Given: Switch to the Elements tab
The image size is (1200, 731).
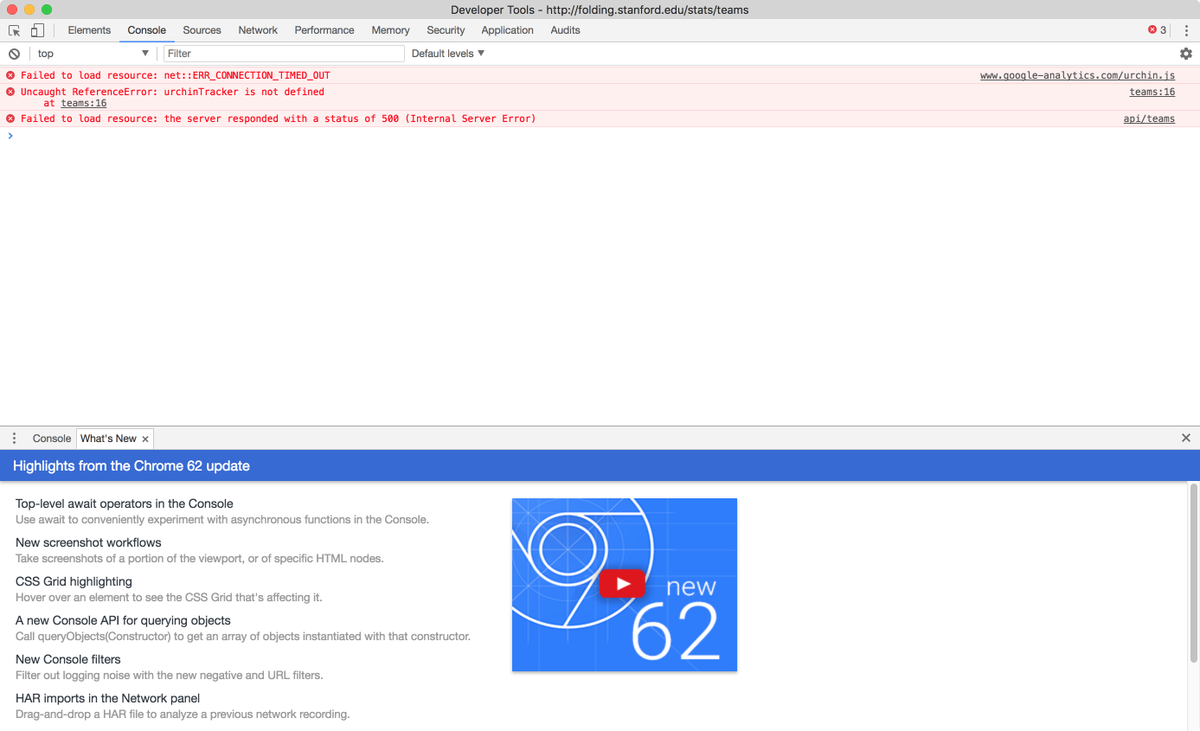Looking at the screenshot, I should click(x=89, y=30).
